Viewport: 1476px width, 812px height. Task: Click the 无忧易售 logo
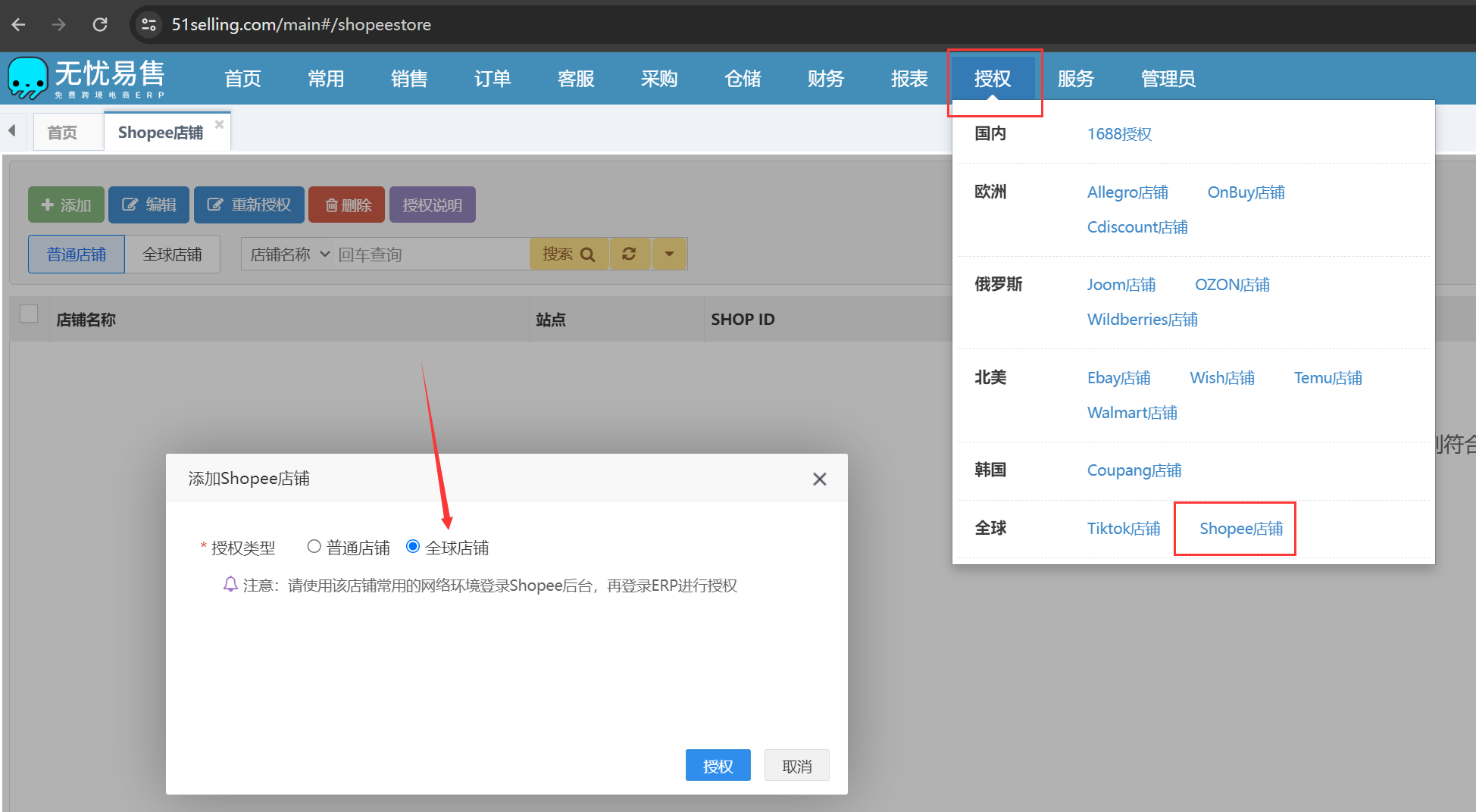86,78
